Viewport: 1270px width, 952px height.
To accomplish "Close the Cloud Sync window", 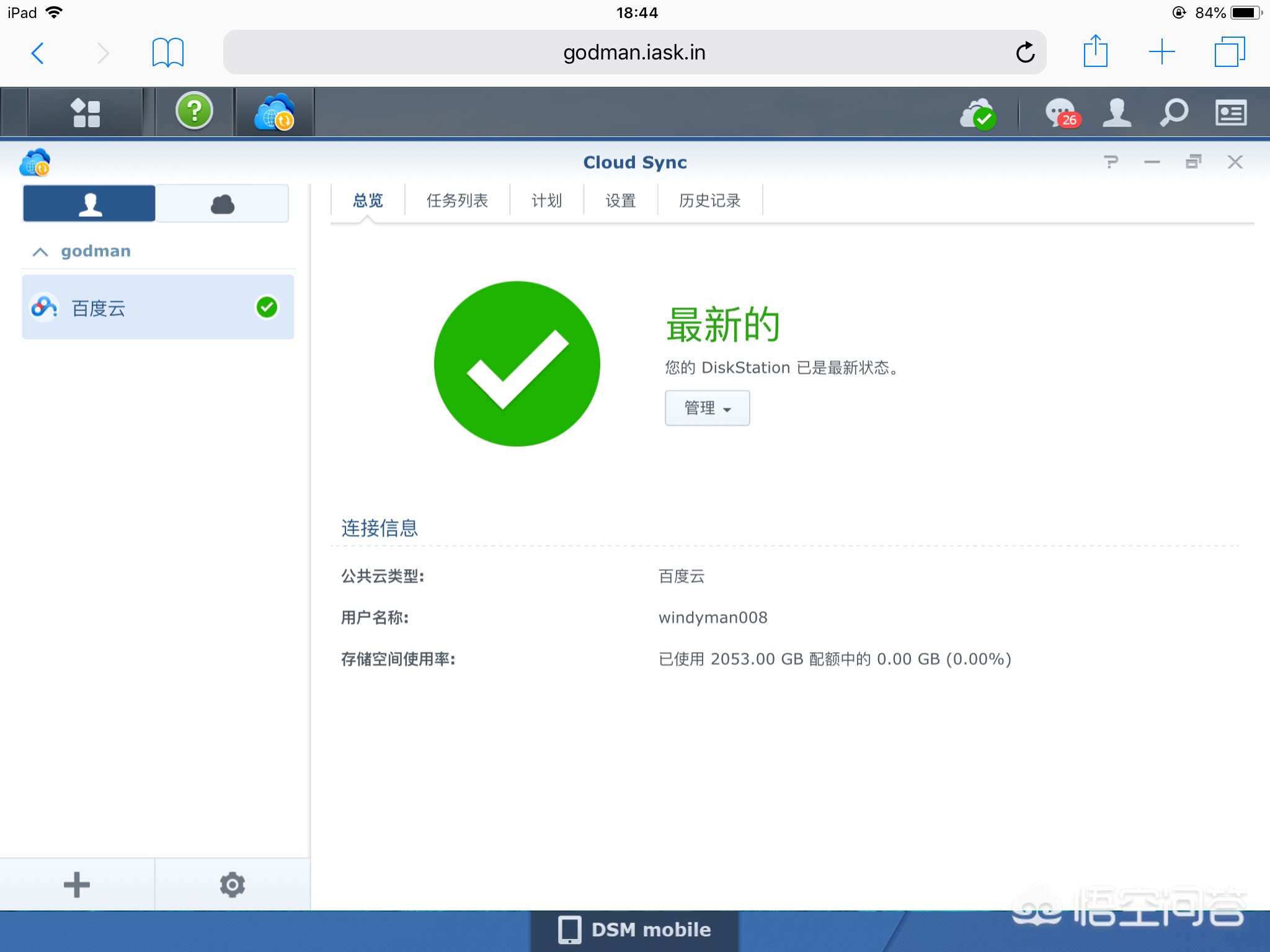I will point(1235,162).
